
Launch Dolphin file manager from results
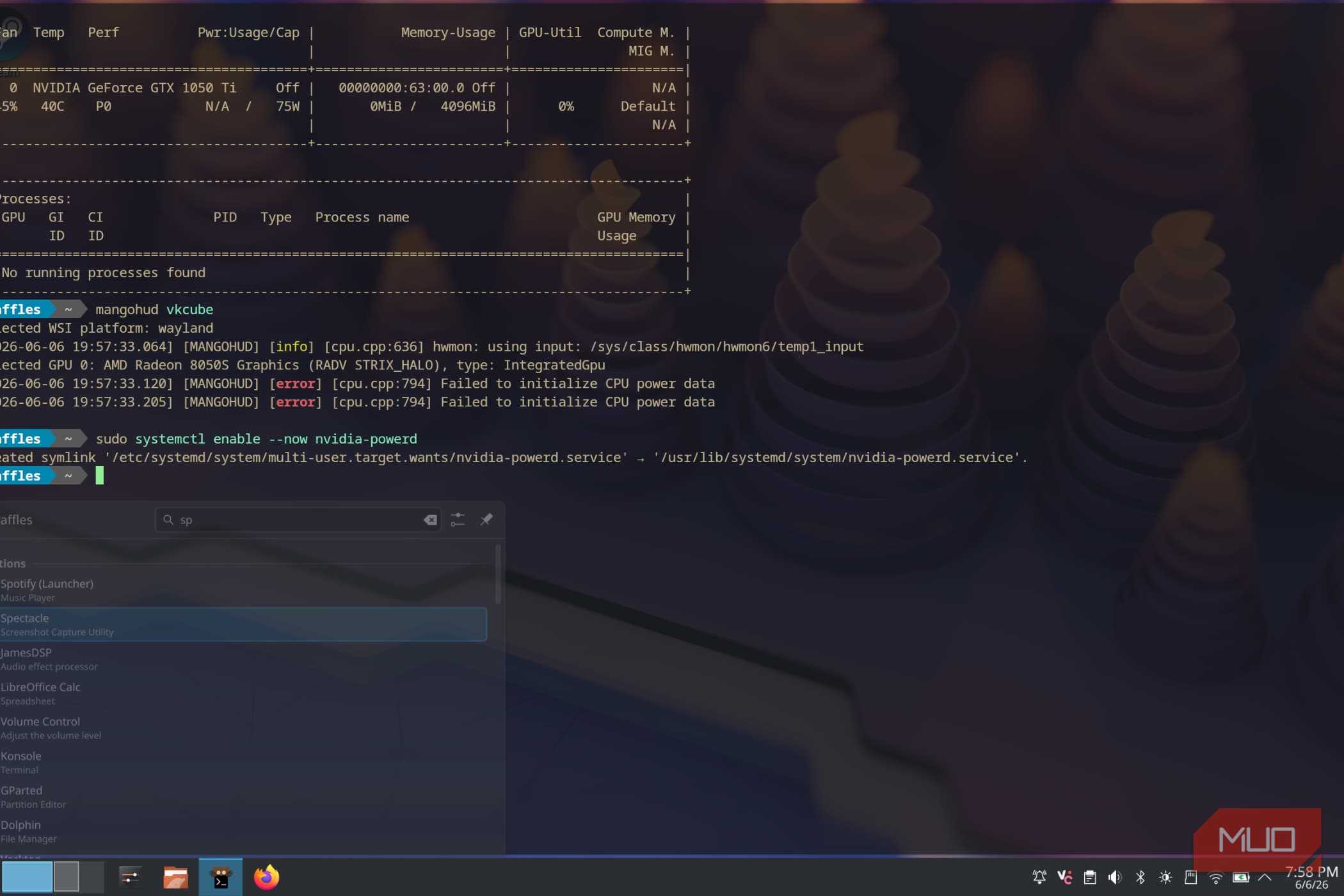coord(243,832)
